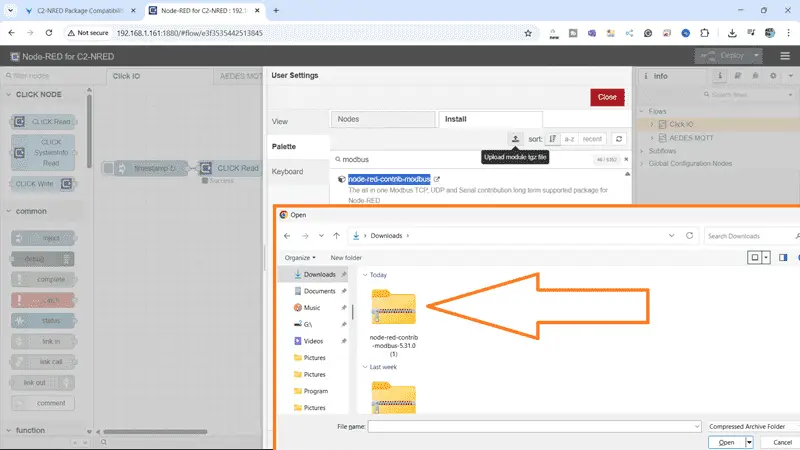Clear the modbus search field

(x=626, y=159)
